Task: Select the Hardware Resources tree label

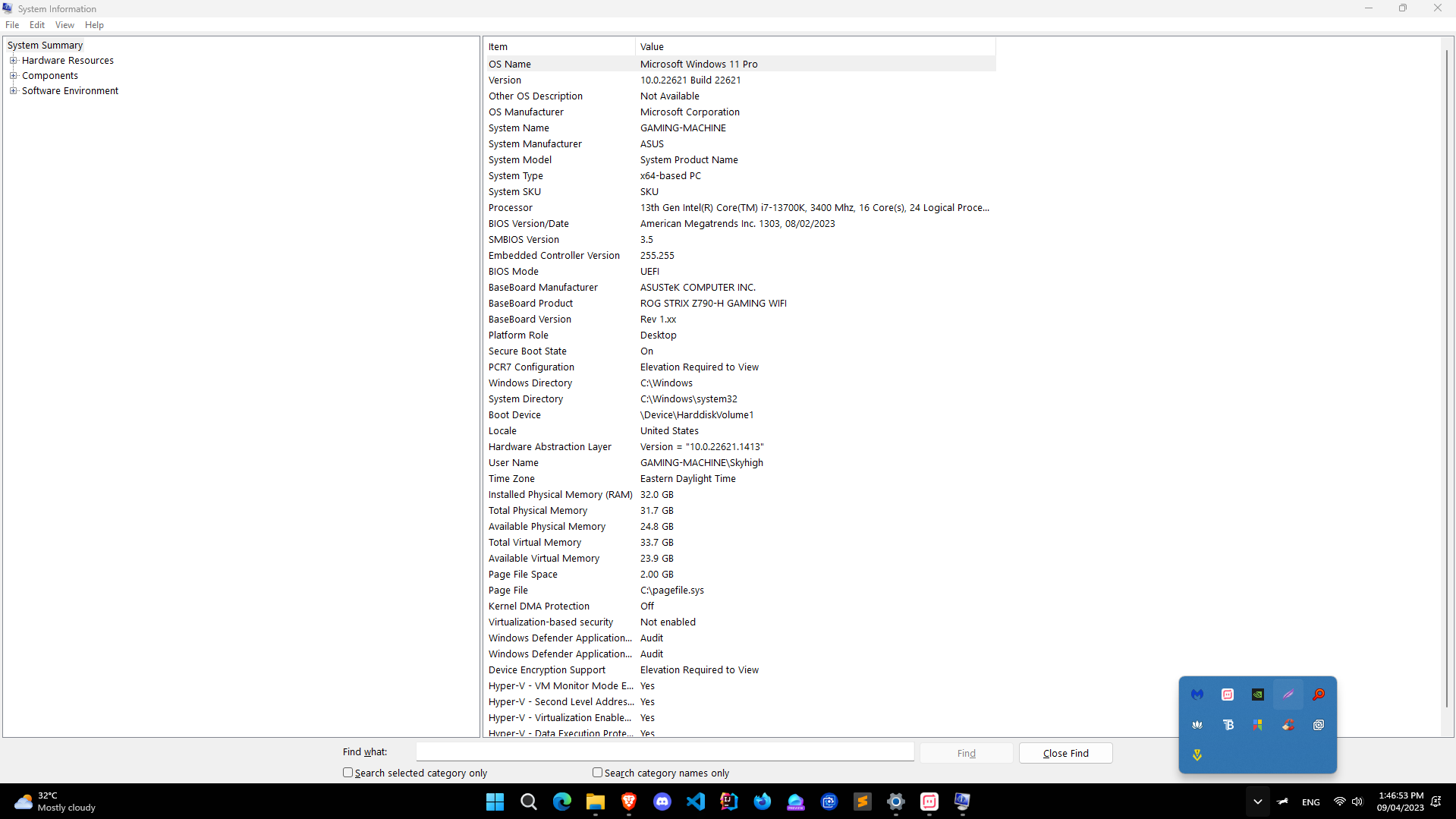Action: [x=68, y=61]
